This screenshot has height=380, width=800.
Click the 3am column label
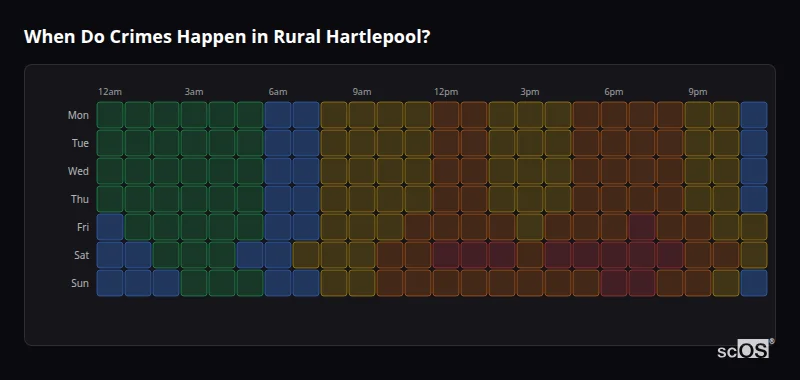click(194, 92)
